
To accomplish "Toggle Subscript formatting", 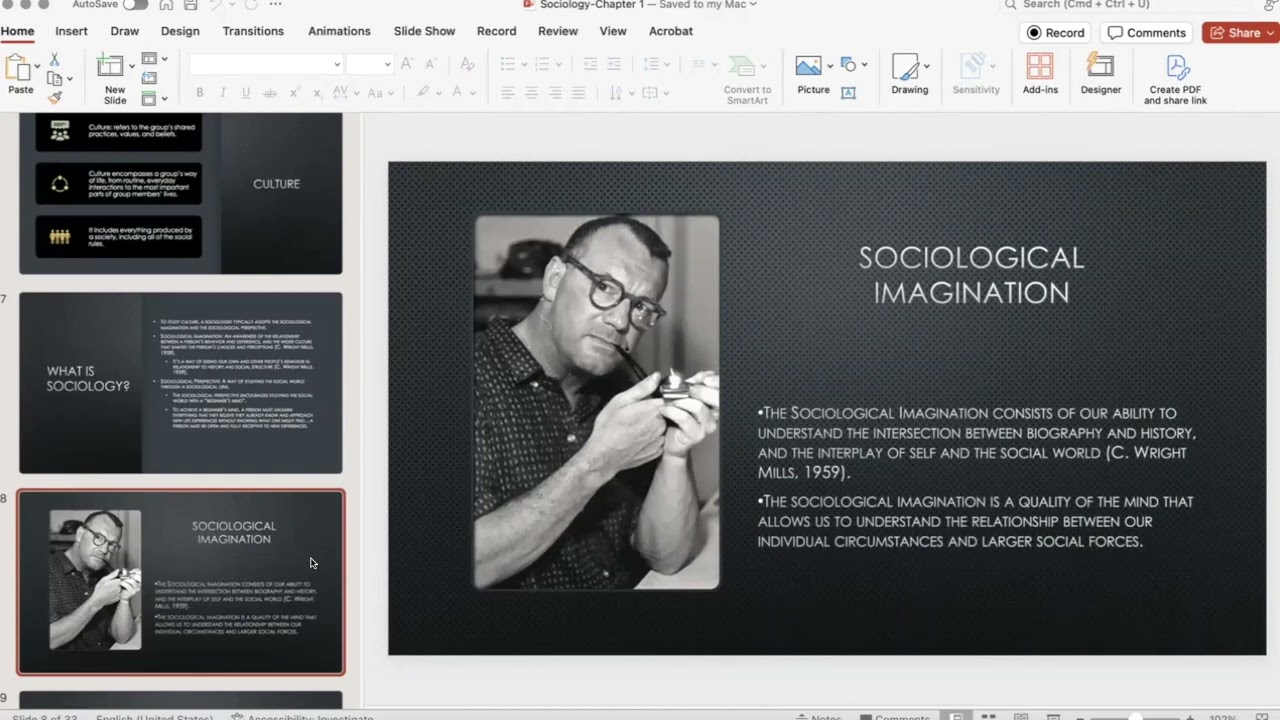I will (x=317, y=93).
